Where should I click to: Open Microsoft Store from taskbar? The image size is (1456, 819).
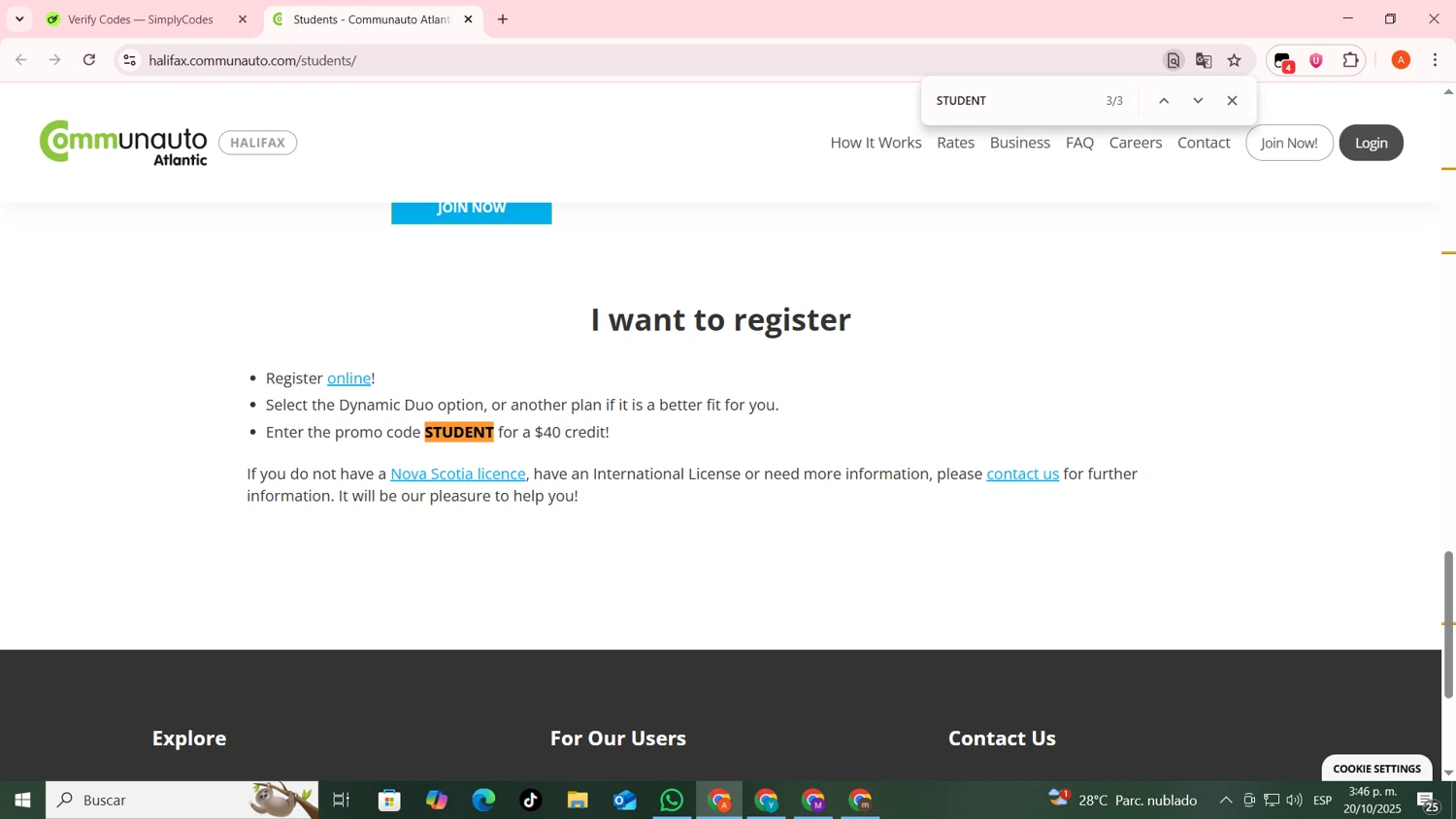[390, 801]
